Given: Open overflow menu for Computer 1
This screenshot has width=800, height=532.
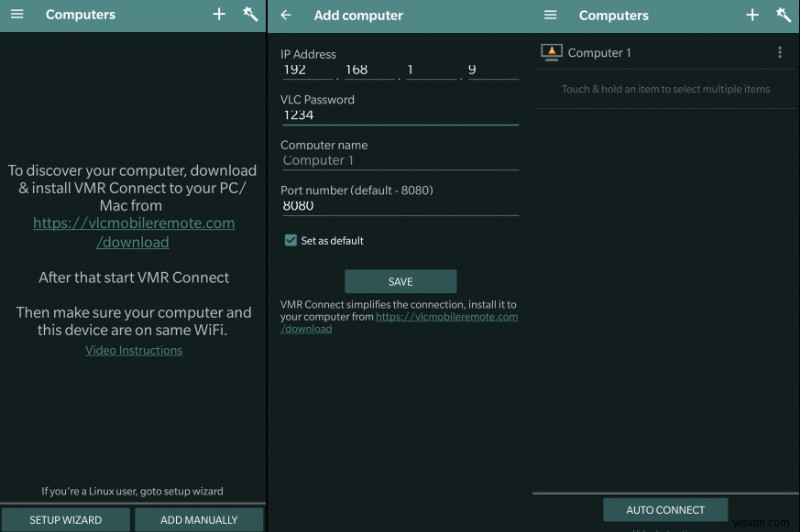Looking at the screenshot, I should (x=779, y=53).
